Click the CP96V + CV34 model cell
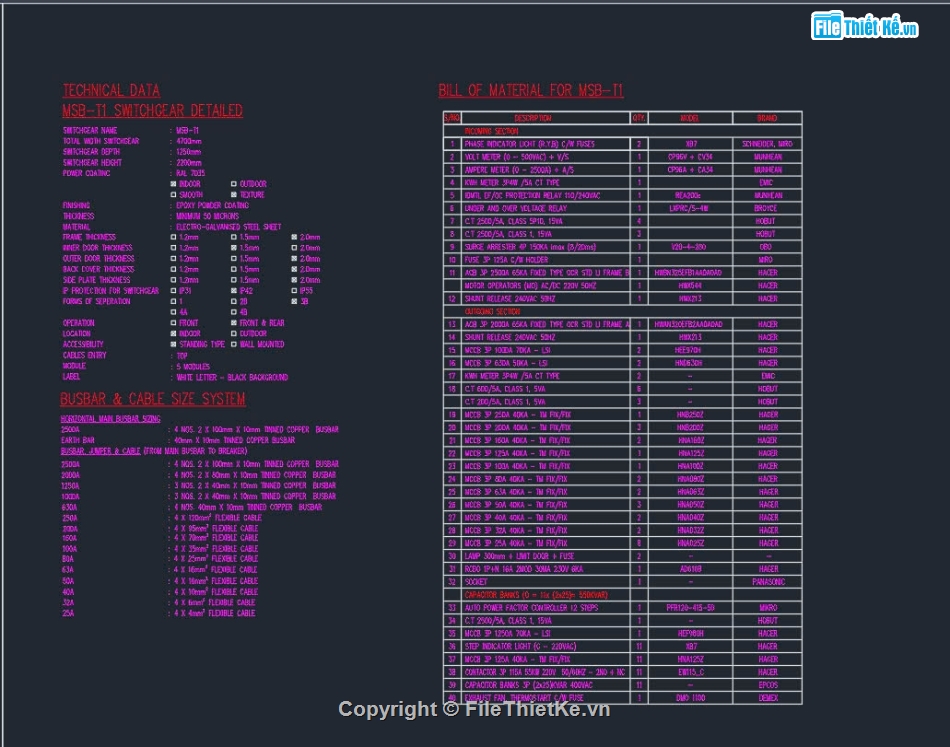 pyautogui.click(x=690, y=157)
